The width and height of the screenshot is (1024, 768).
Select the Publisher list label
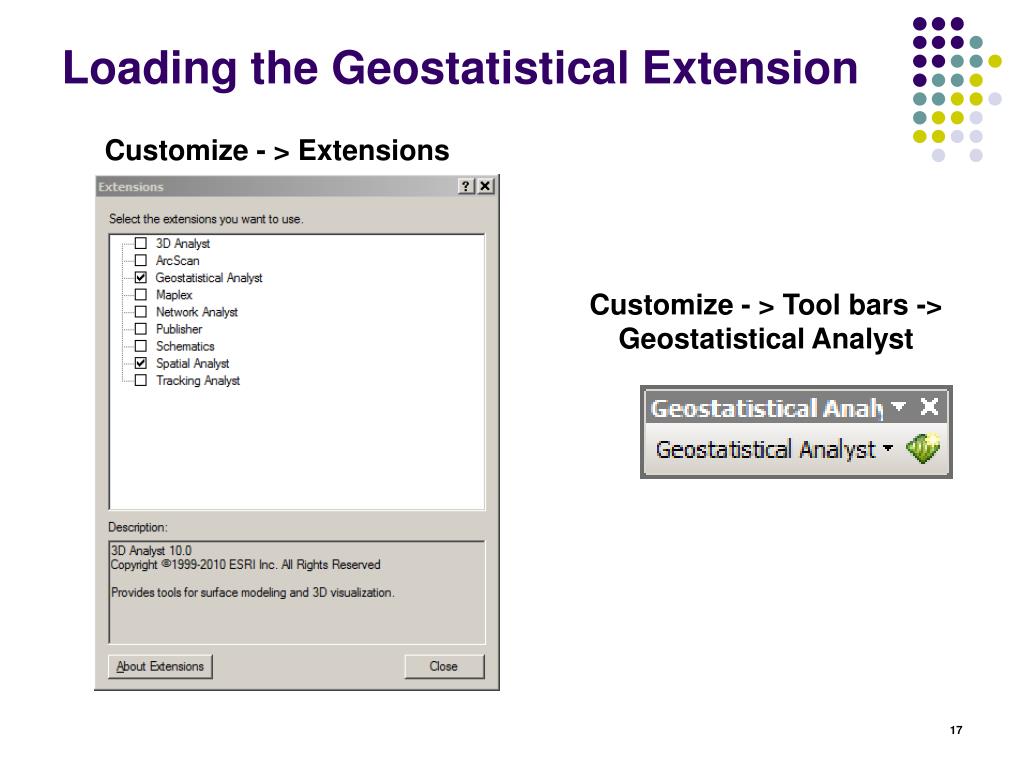[x=179, y=329]
